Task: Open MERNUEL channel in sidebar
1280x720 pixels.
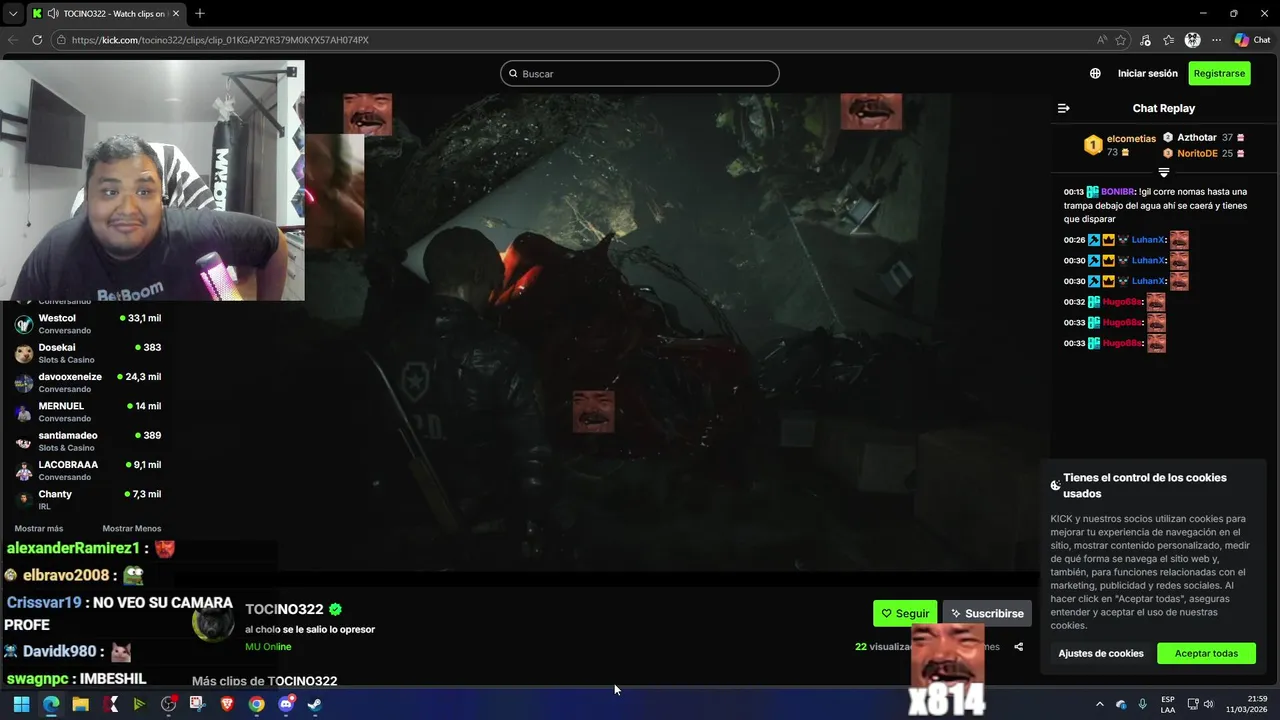Action: pos(87,412)
